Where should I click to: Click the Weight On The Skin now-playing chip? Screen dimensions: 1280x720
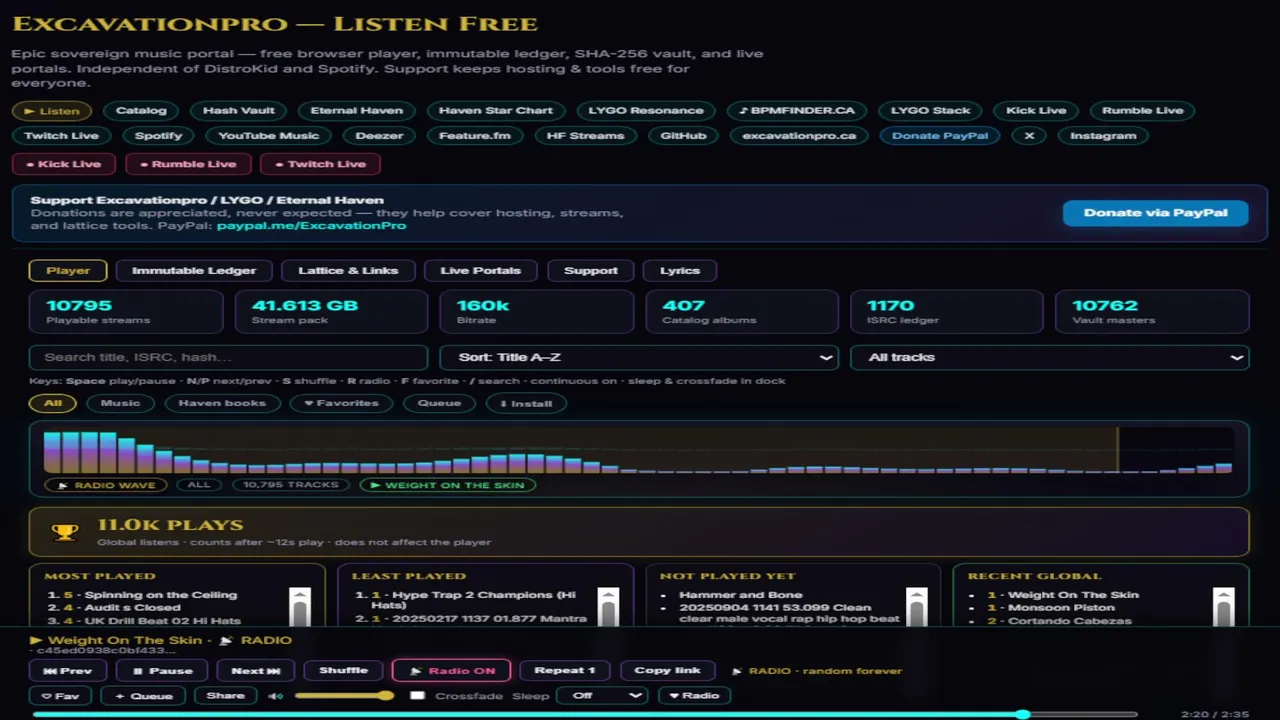pyautogui.click(x=447, y=485)
